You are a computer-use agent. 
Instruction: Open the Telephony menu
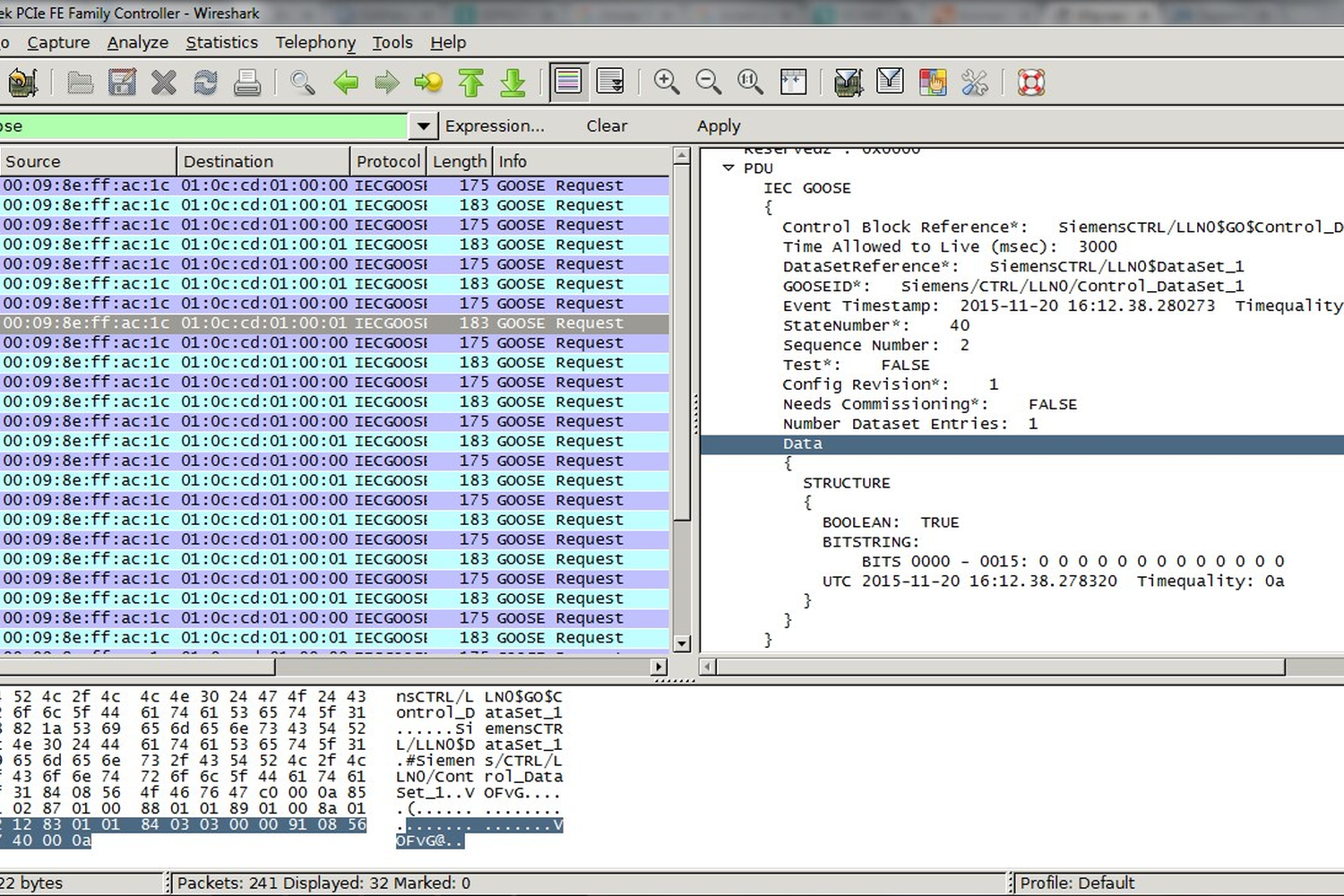[315, 42]
